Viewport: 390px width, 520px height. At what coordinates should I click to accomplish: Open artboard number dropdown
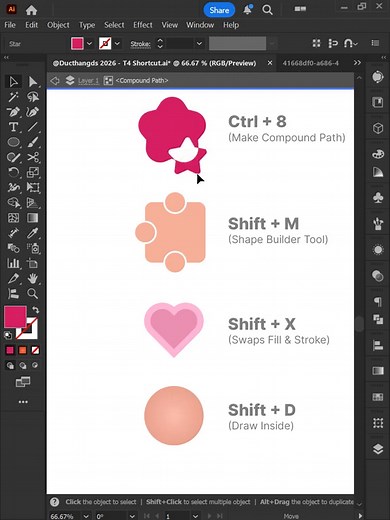click(x=196, y=516)
